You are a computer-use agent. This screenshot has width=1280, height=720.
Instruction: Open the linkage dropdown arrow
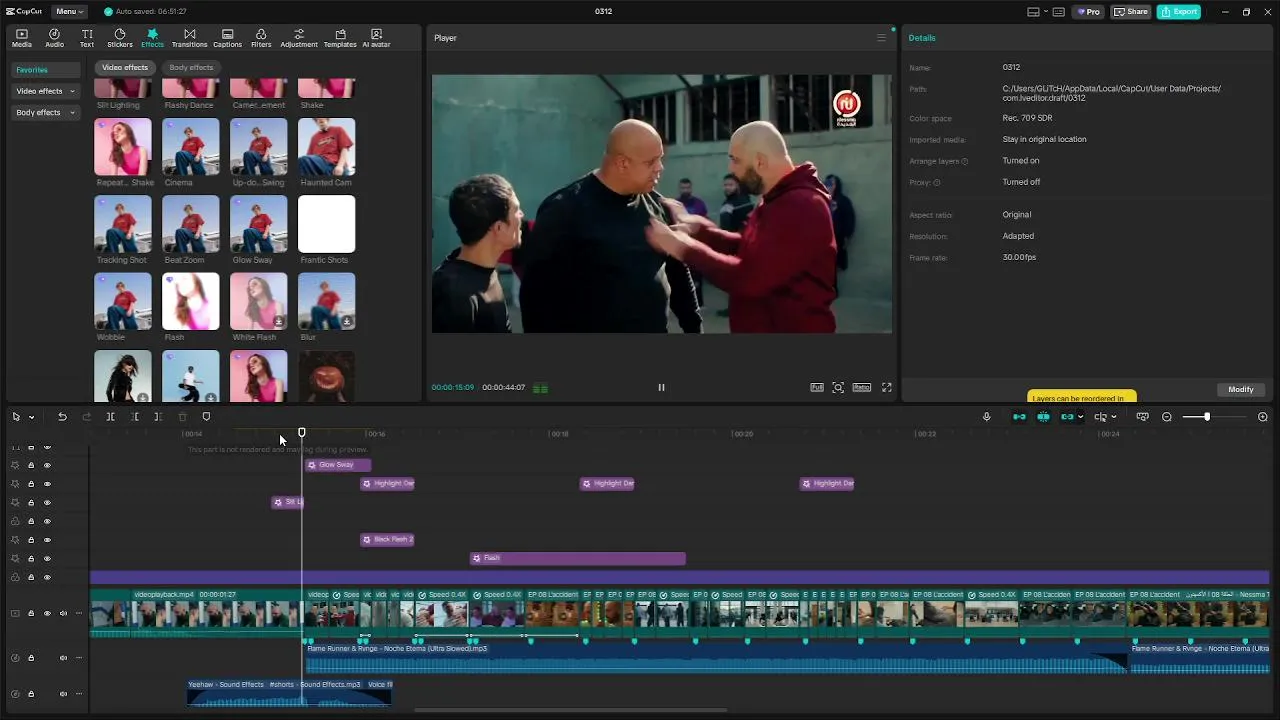point(1080,417)
